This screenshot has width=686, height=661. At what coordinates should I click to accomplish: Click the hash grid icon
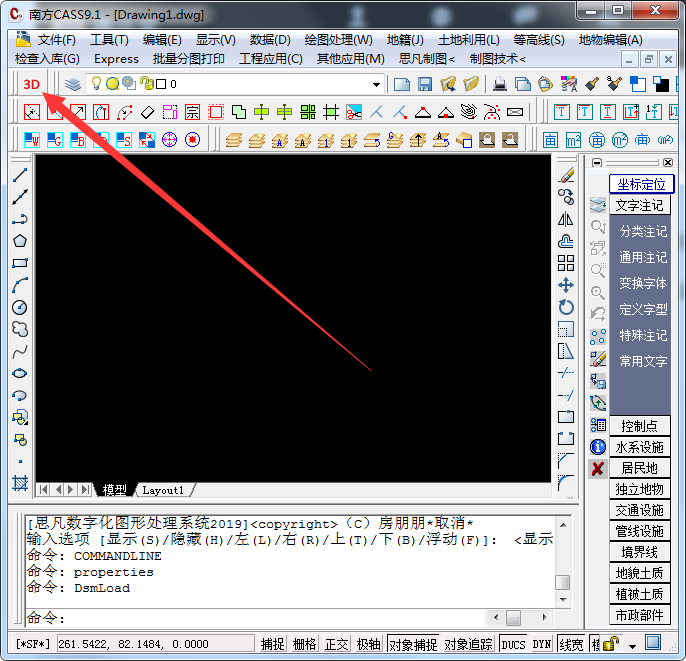point(331,112)
